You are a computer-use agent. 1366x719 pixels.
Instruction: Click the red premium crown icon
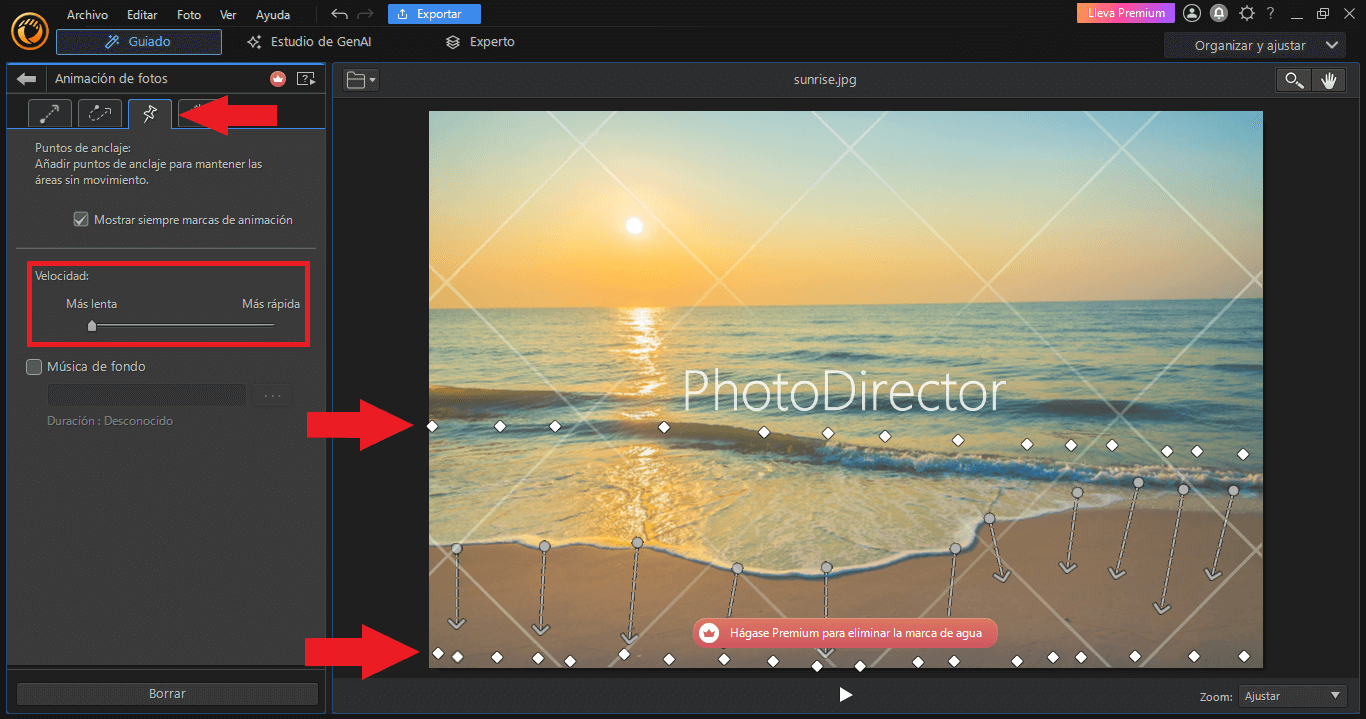(x=278, y=79)
